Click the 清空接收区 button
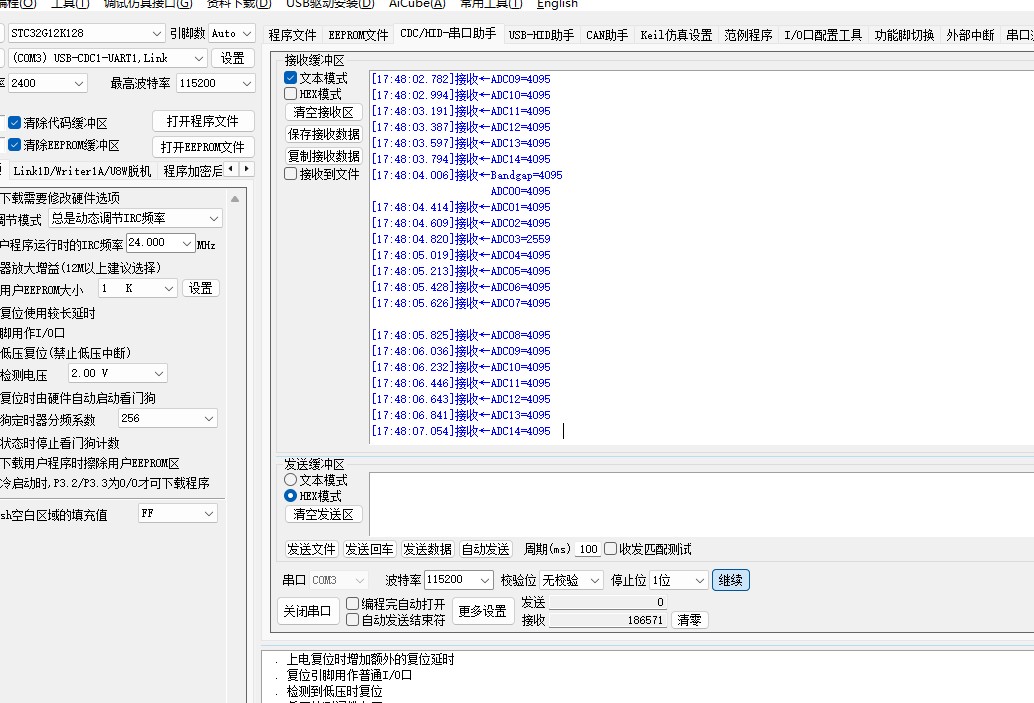This screenshot has height=703, width=1034. pos(323,113)
